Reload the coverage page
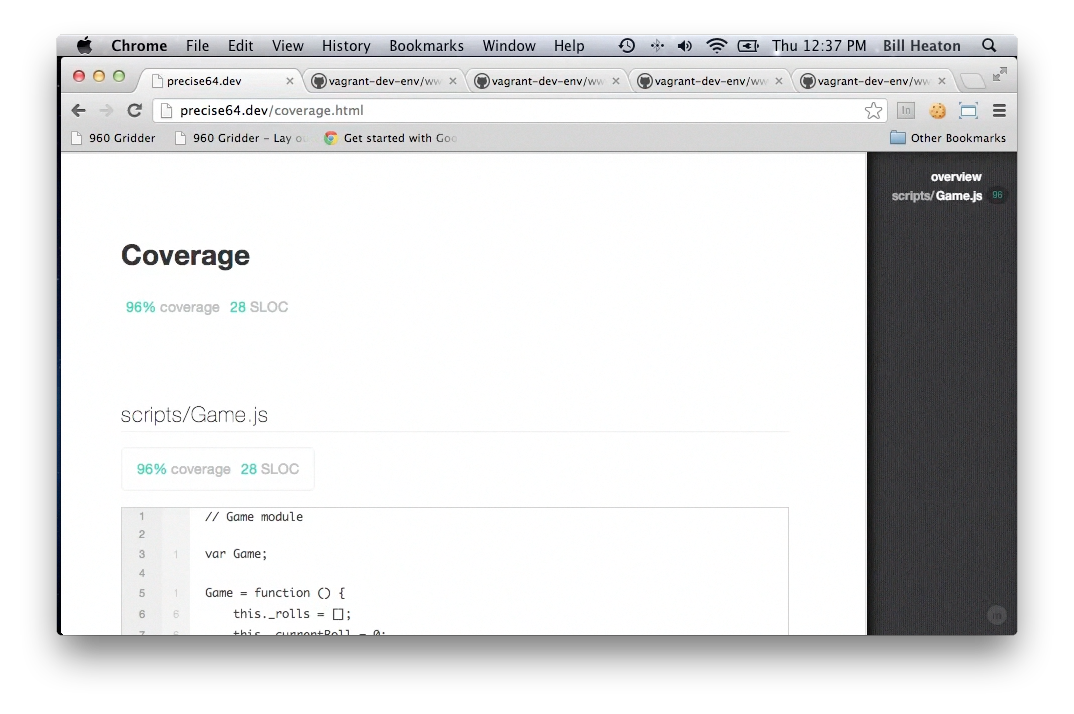This screenshot has height=714, width=1074. pyautogui.click(x=134, y=111)
